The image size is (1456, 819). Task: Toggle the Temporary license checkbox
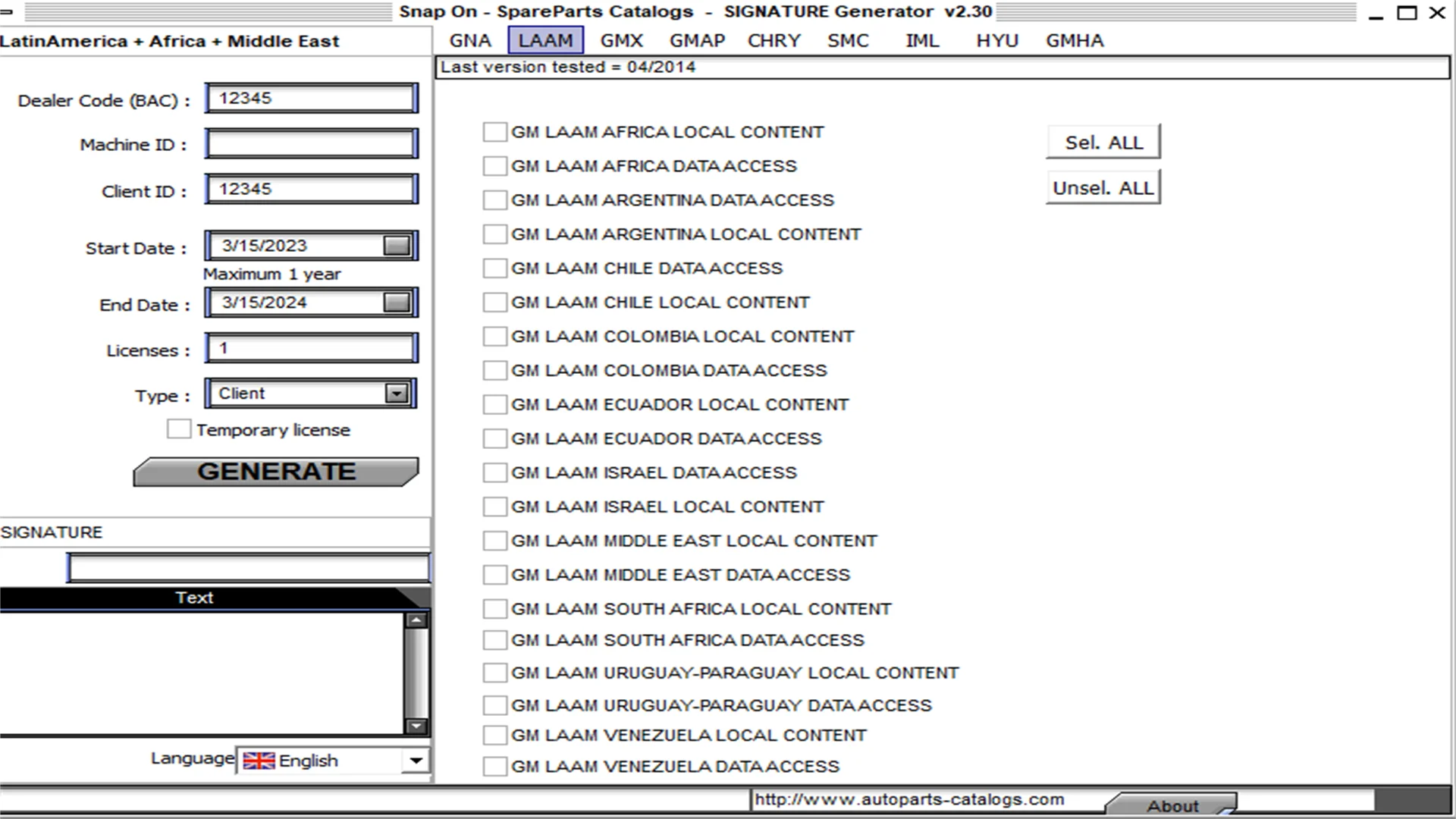179,429
